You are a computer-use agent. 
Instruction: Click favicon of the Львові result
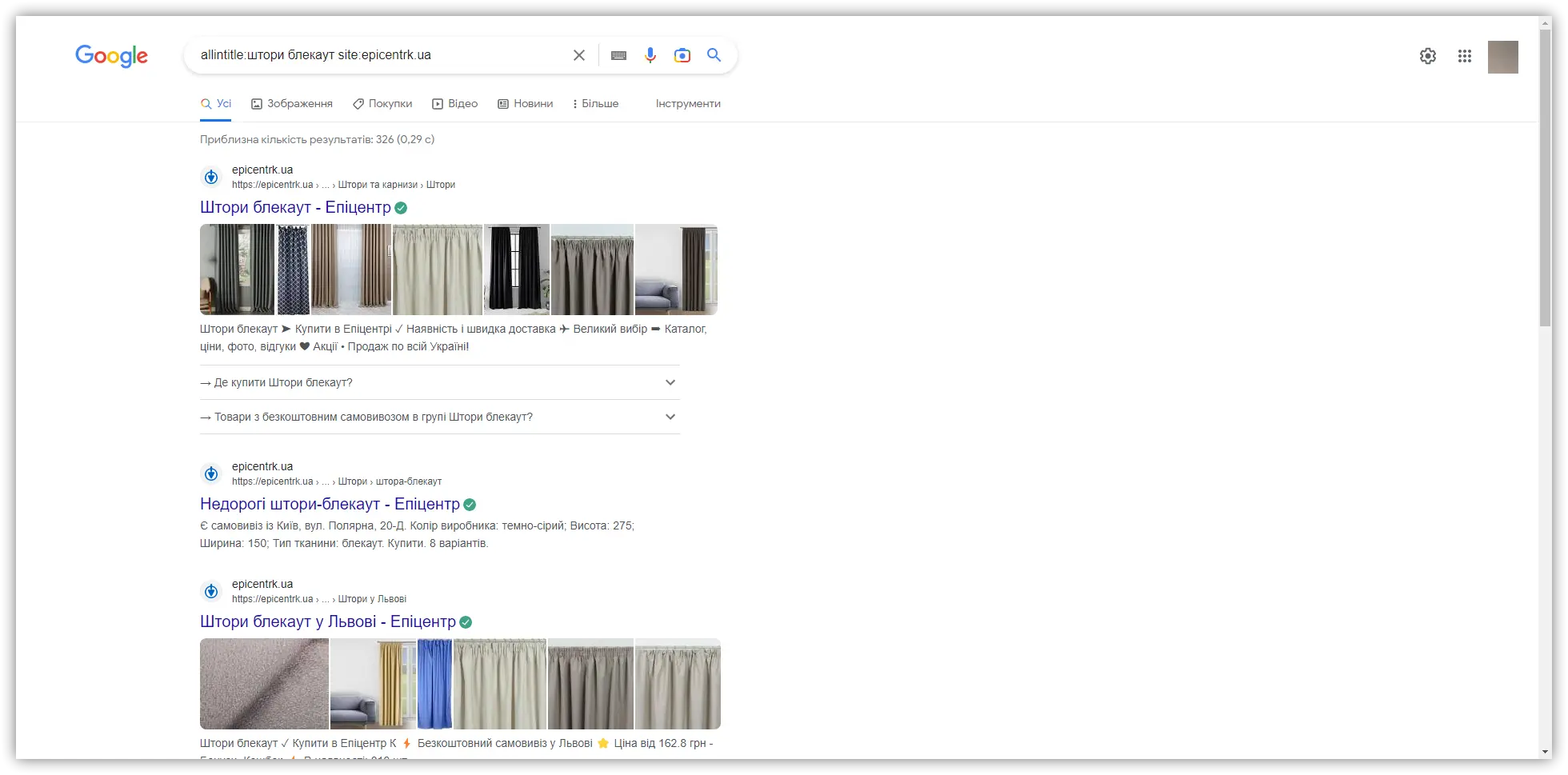(211, 591)
